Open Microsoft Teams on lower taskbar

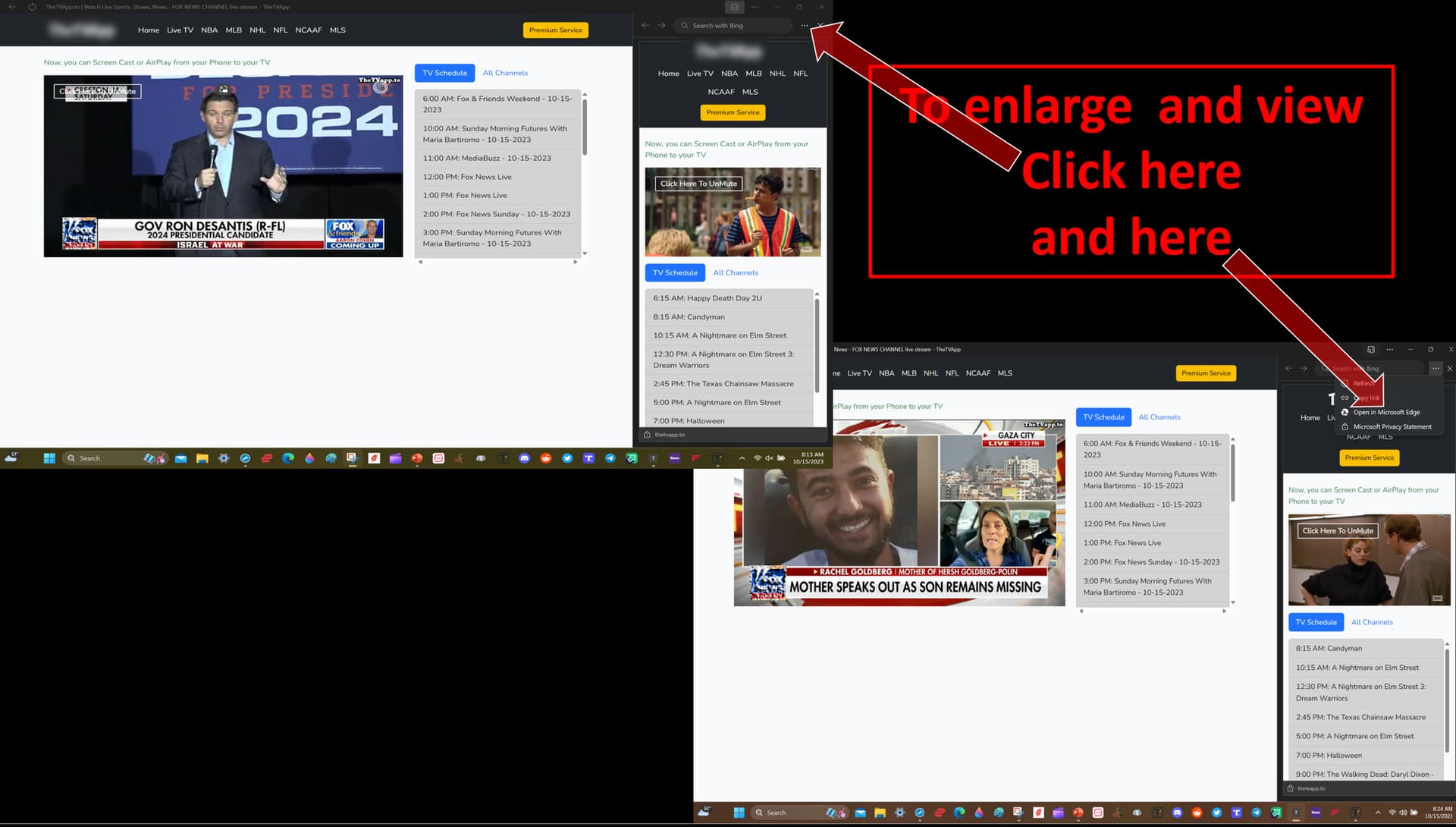1236,813
